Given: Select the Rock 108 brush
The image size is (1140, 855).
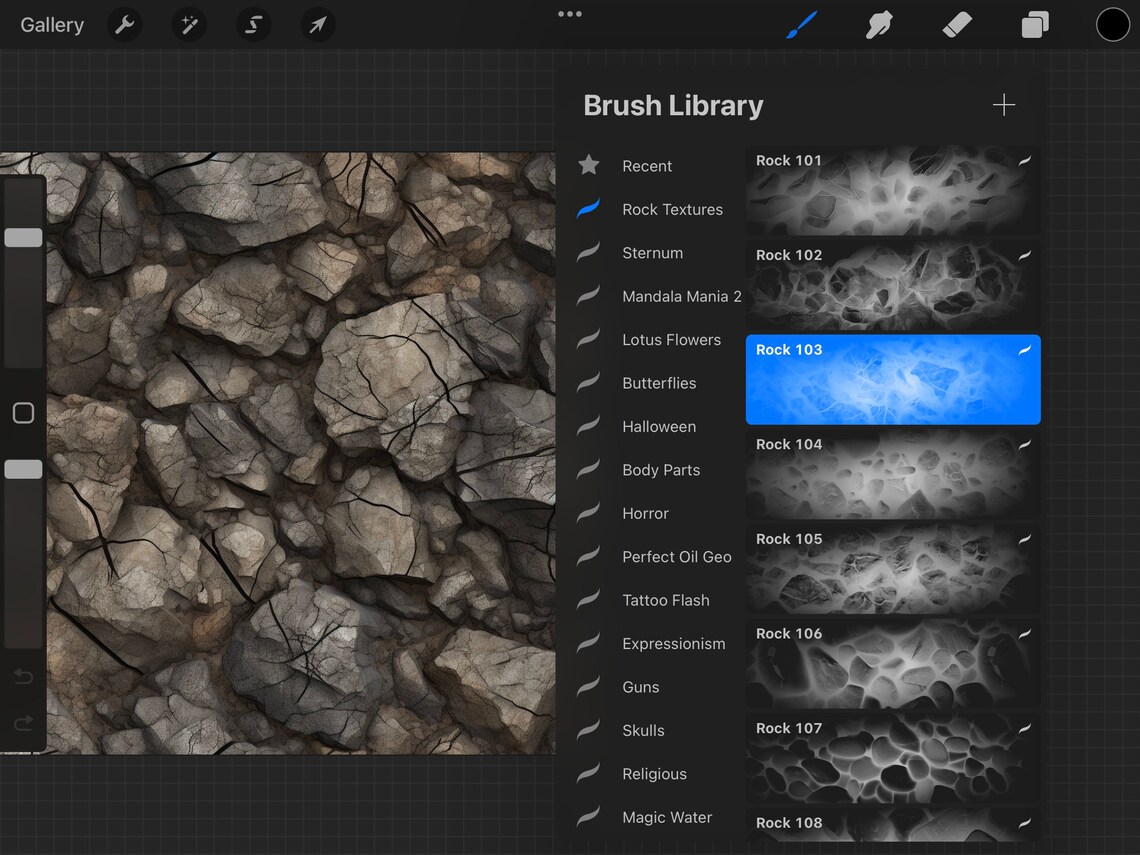Looking at the screenshot, I should click(893, 824).
